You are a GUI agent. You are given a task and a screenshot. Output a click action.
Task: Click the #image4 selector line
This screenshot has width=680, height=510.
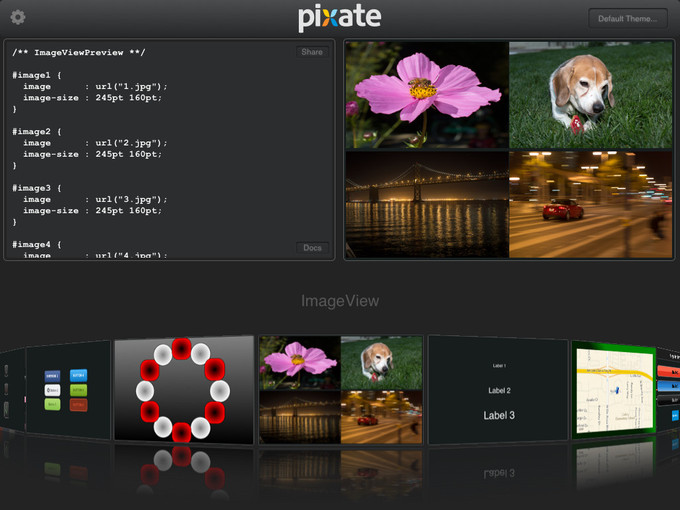point(37,244)
